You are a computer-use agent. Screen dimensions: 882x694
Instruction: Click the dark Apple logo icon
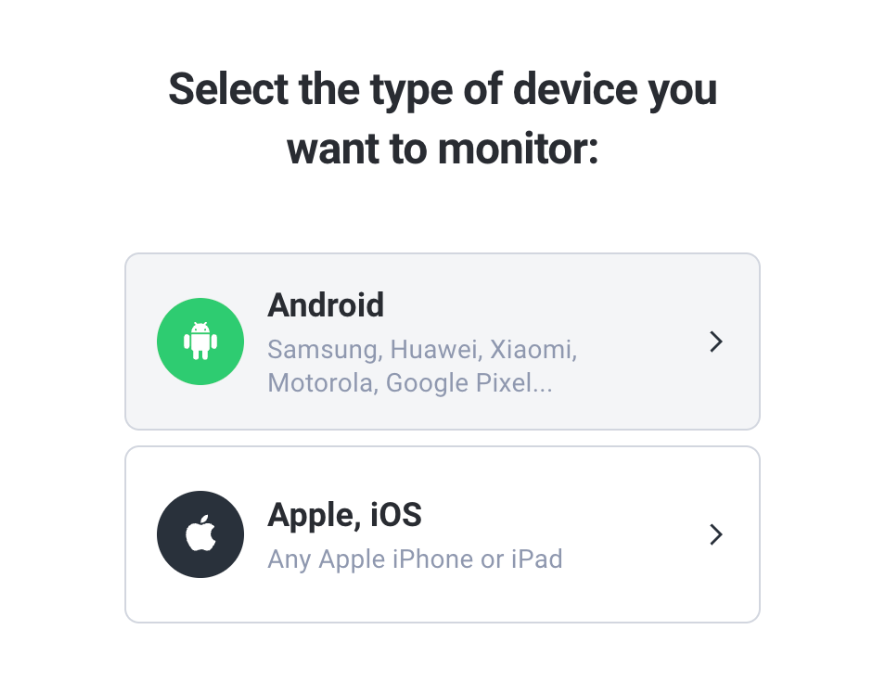point(200,534)
